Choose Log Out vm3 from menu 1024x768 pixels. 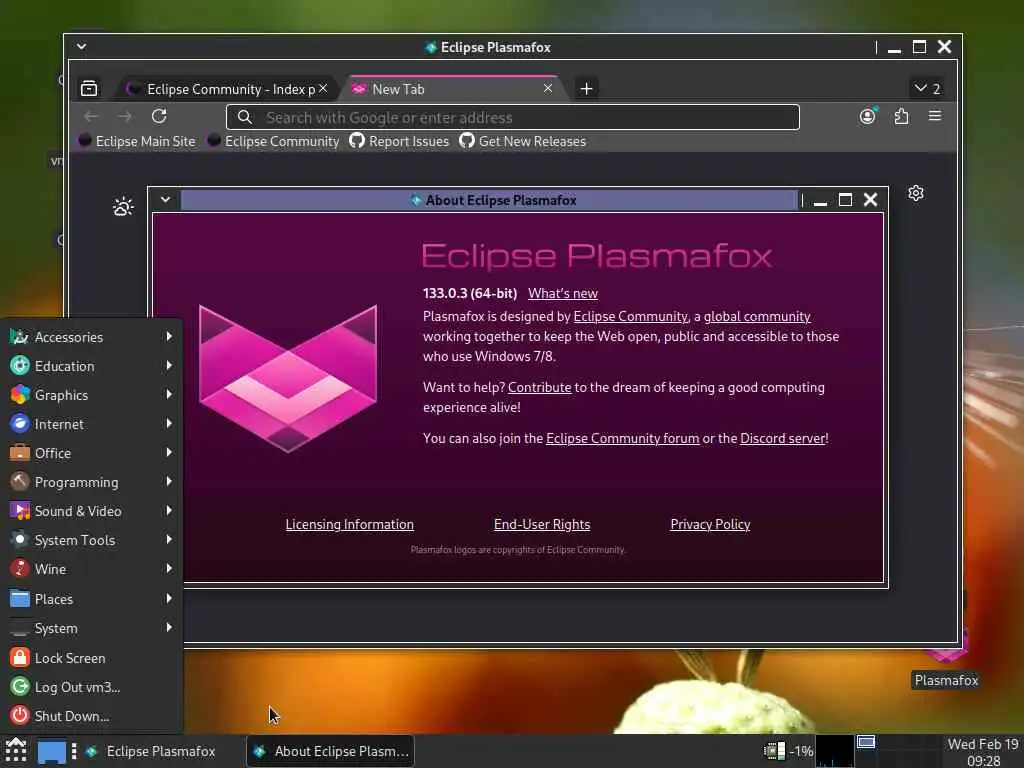pyautogui.click(x=91, y=687)
